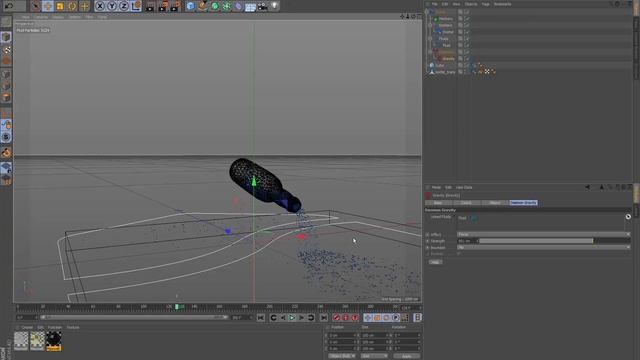Toggle the X axis lock
The height and width of the screenshot is (360, 640).
click(x=100, y=6)
